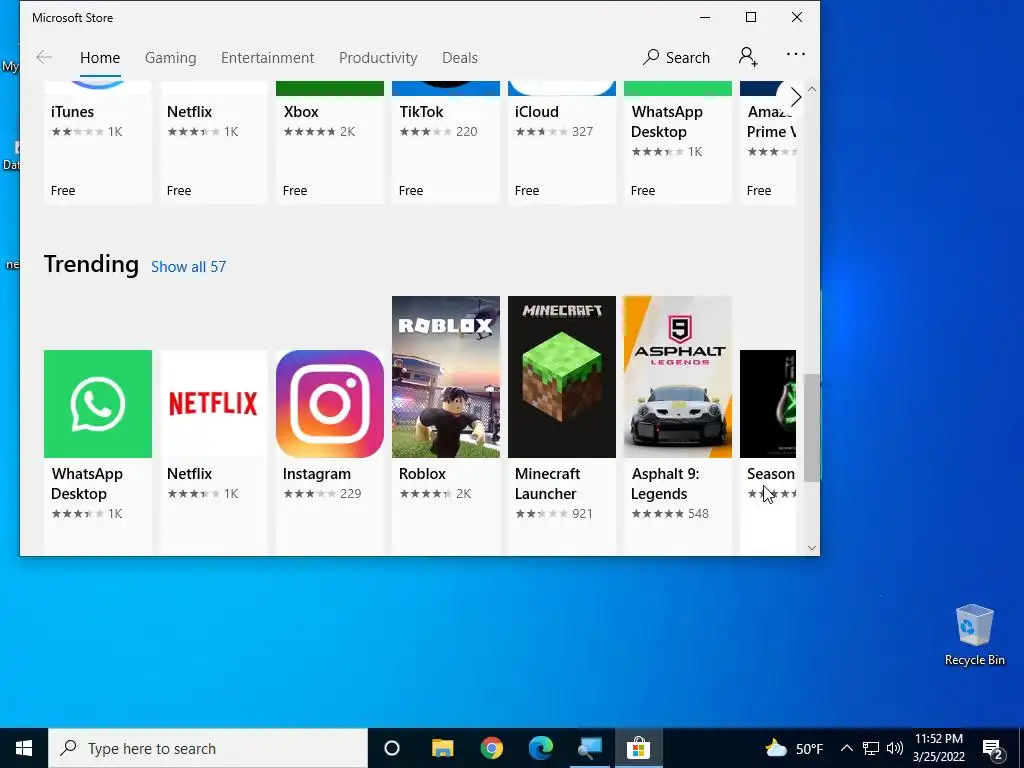Open the Windows Start menu
Image resolution: width=1024 pixels, height=768 pixels.
tap(24, 748)
